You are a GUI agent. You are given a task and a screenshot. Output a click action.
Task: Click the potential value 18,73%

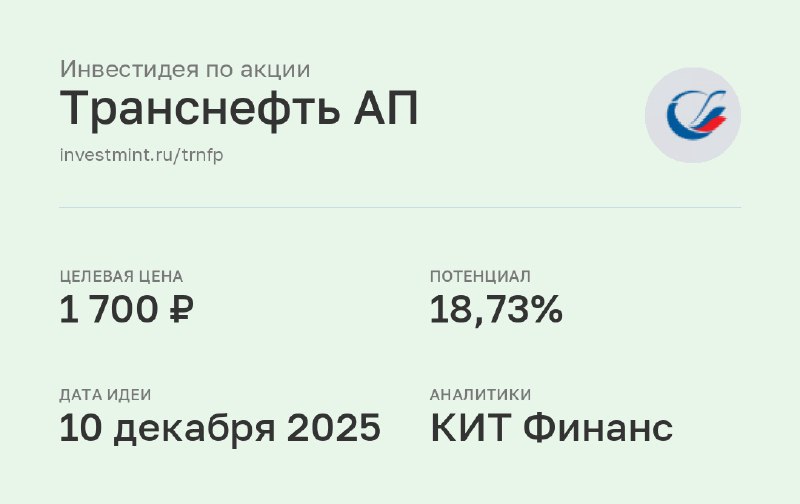(496, 309)
